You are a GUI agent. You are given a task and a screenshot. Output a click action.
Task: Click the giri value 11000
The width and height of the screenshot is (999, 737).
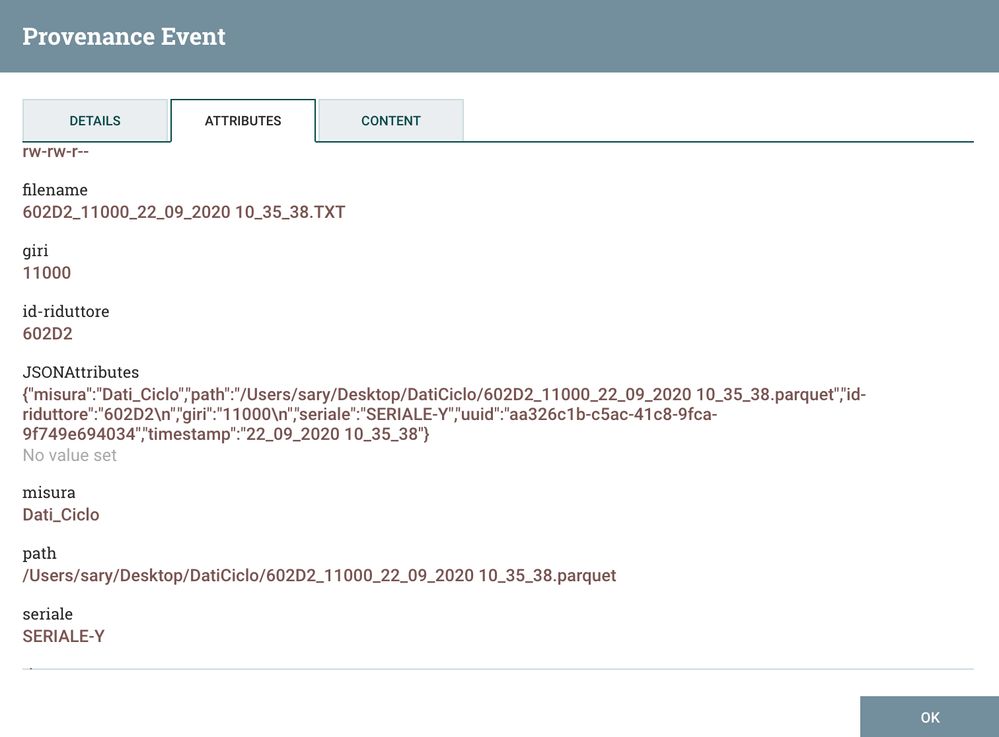click(x=47, y=273)
